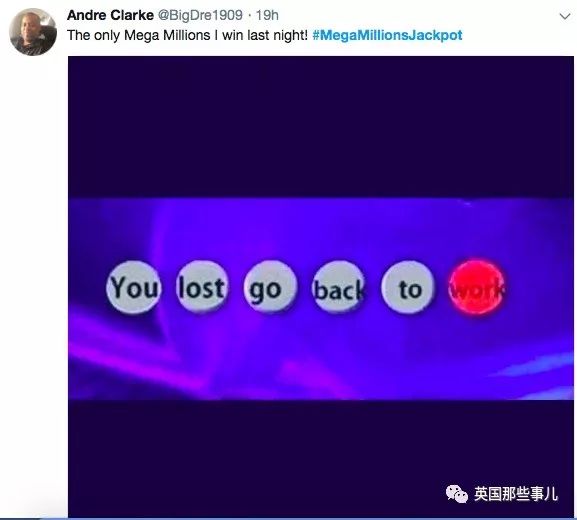Click the dark upper band of the image
Screen dimensions: 577x520
321,127
